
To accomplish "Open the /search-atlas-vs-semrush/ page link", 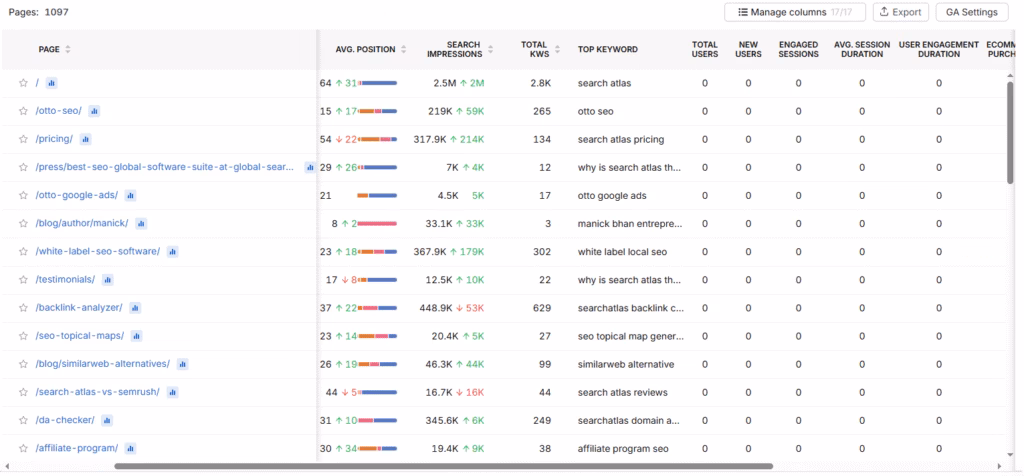I will (x=99, y=392).
